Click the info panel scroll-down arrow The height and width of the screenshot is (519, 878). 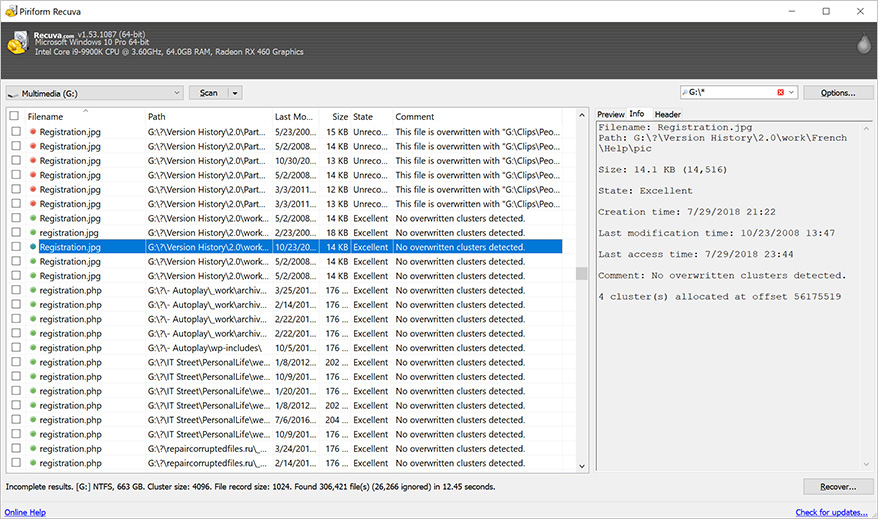point(866,464)
